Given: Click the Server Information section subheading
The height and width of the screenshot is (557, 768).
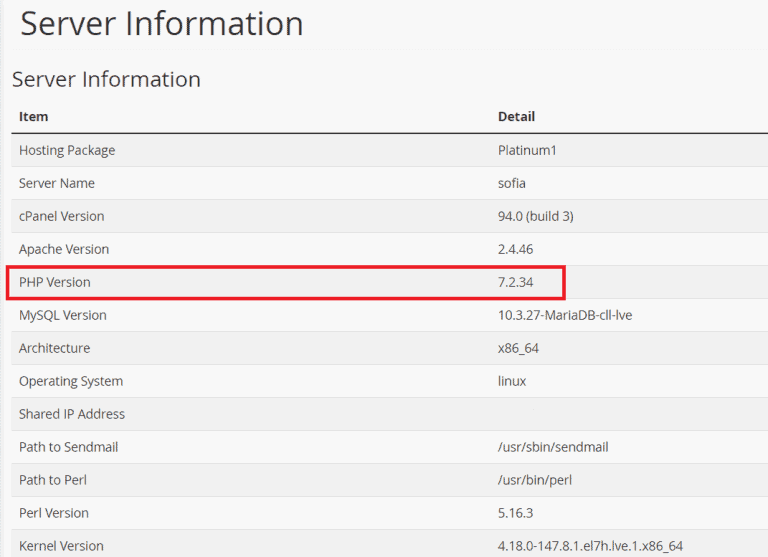Looking at the screenshot, I should click(106, 79).
